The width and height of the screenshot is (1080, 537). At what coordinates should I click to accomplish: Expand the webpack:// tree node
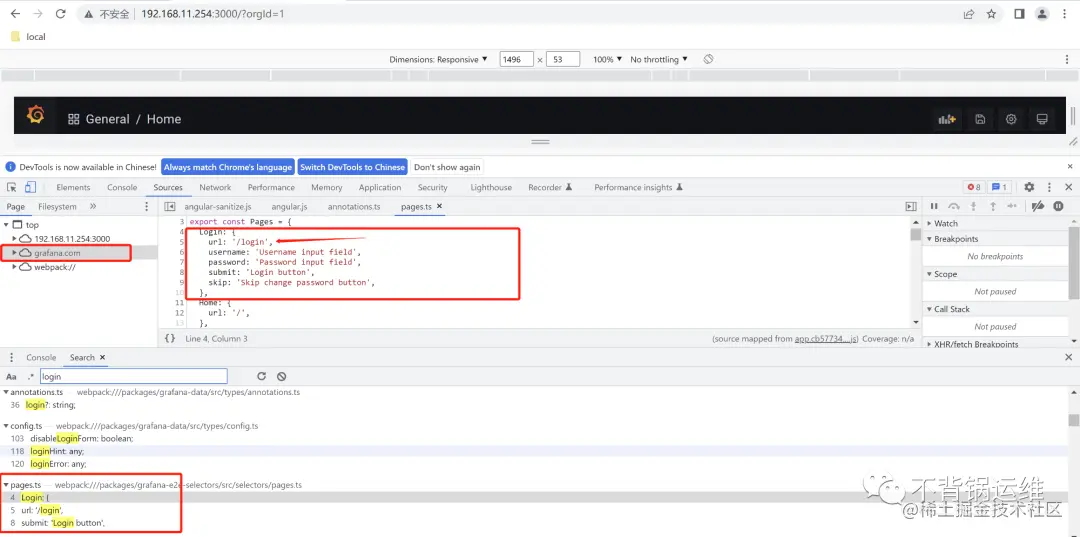tap(14, 267)
